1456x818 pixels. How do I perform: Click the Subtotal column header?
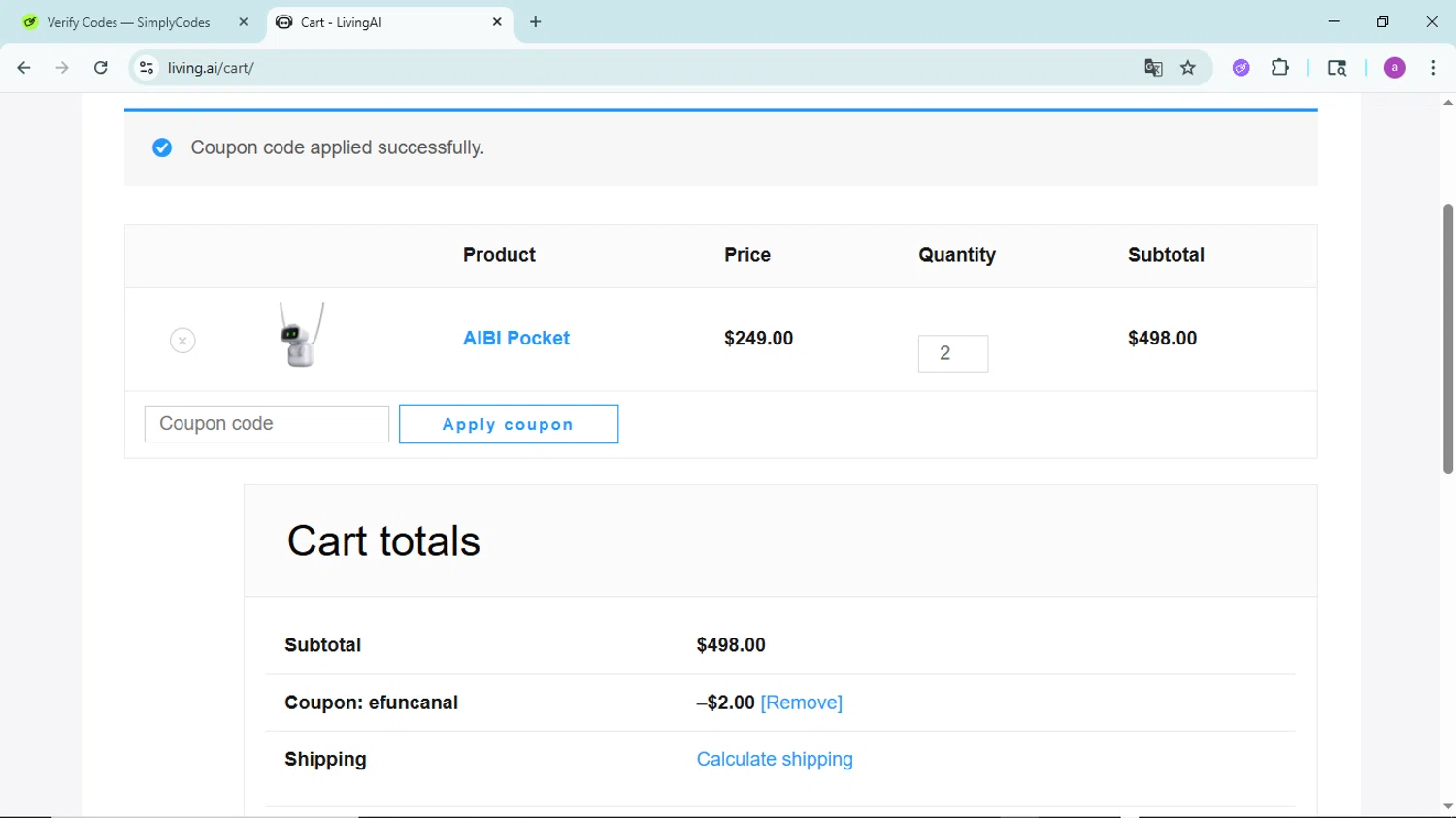(1166, 255)
